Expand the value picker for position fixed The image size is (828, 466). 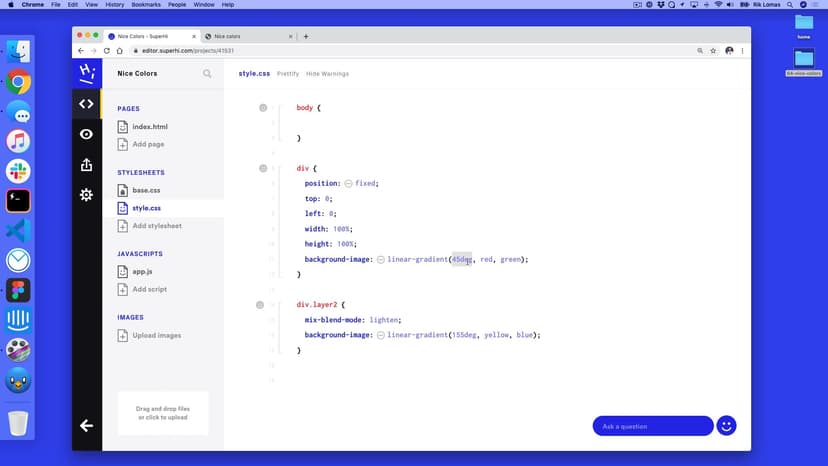[348, 184]
